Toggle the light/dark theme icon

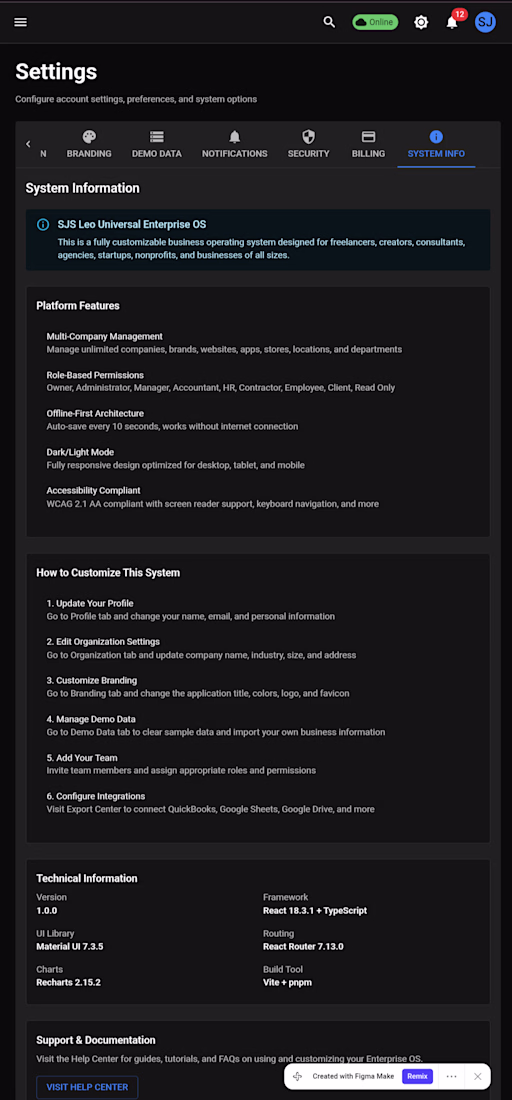[x=421, y=22]
